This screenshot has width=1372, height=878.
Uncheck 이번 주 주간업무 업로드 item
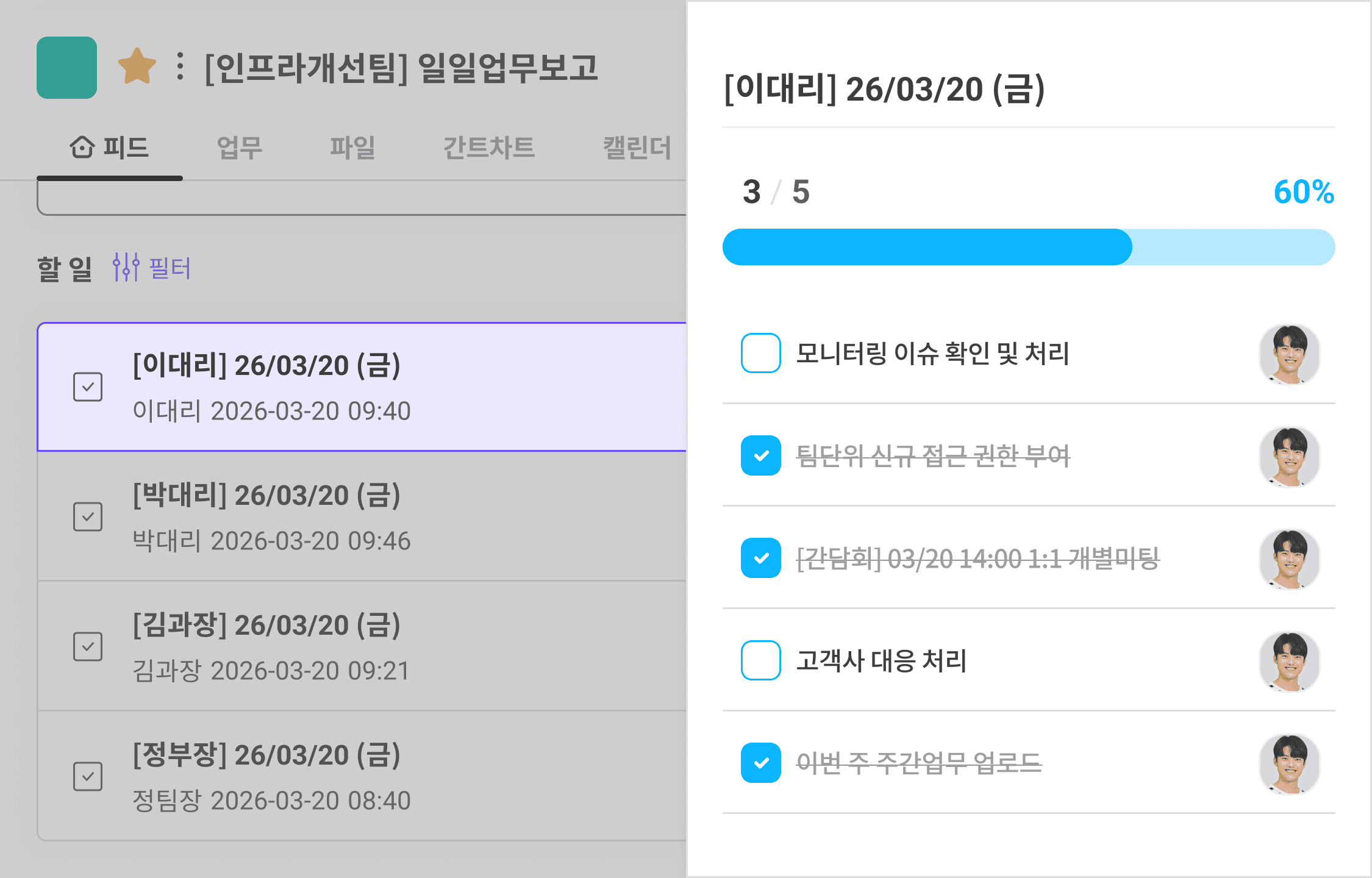(x=760, y=763)
